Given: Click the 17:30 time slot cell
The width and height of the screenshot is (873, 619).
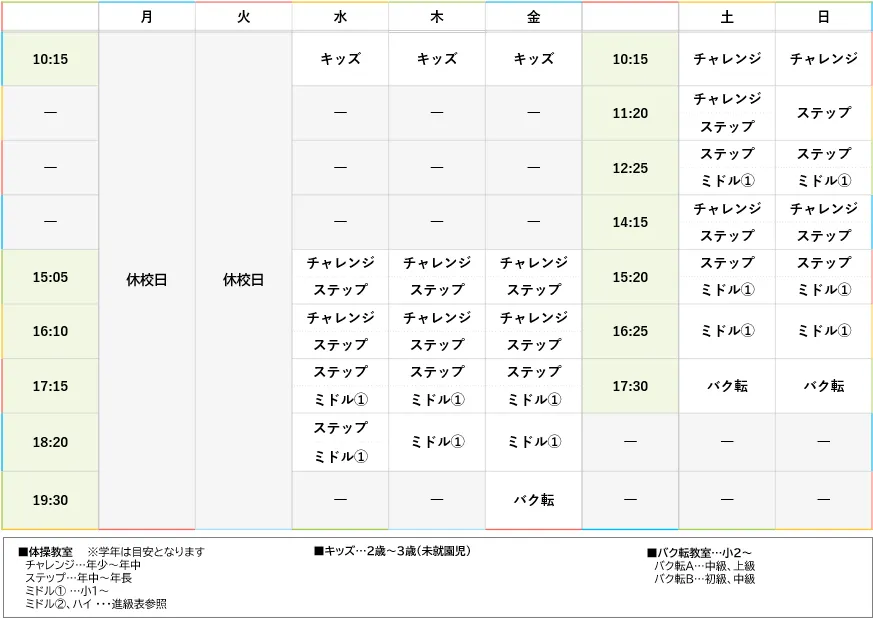Looking at the screenshot, I should (x=630, y=385).
